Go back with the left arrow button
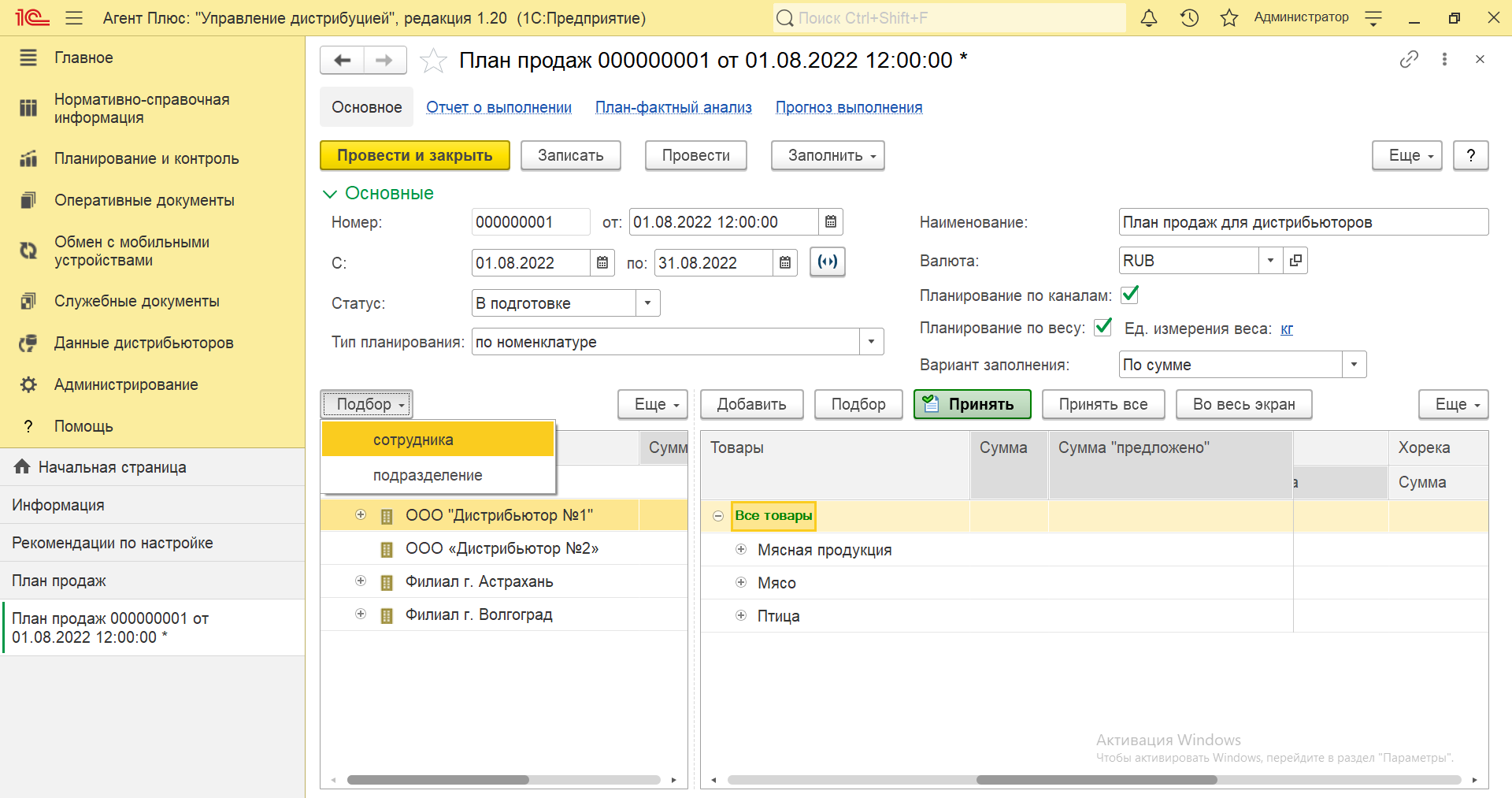This screenshot has height=798, width=1512. 343,61
